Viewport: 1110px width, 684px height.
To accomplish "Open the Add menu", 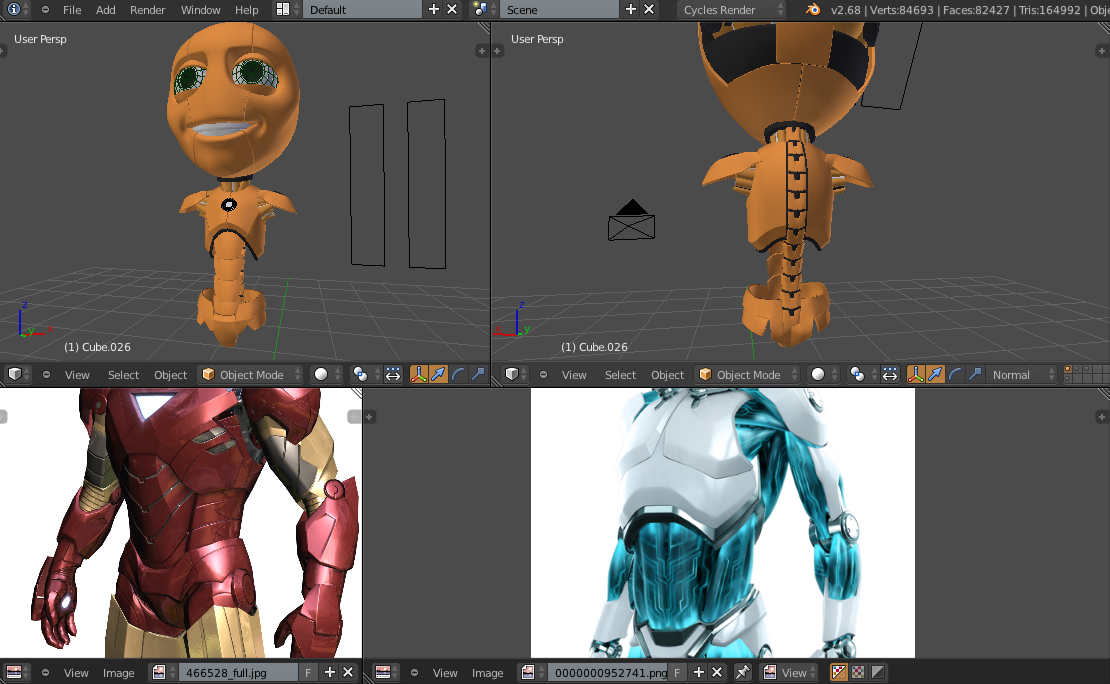I will pos(105,10).
